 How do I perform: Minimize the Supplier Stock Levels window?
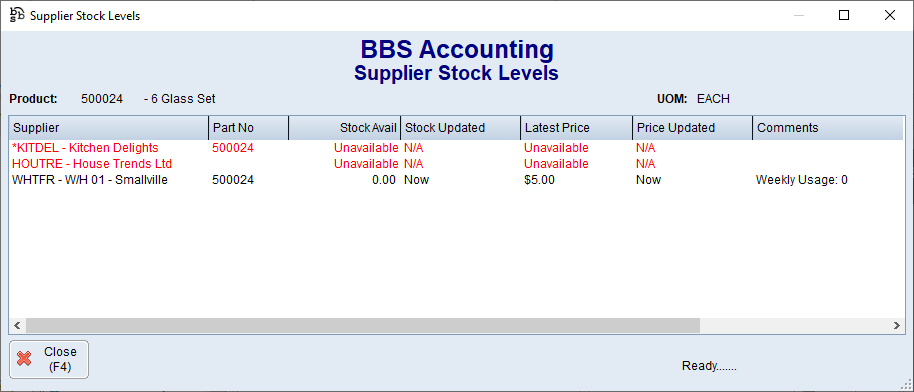click(x=799, y=16)
